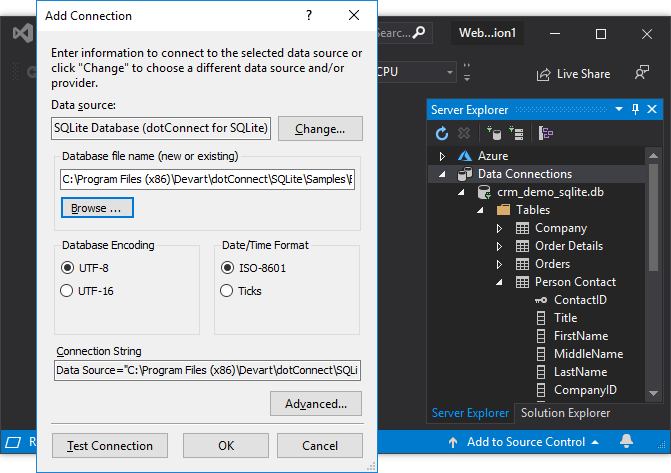
Task: Open the notifications bell in status bar
Action: coord(627,441)
